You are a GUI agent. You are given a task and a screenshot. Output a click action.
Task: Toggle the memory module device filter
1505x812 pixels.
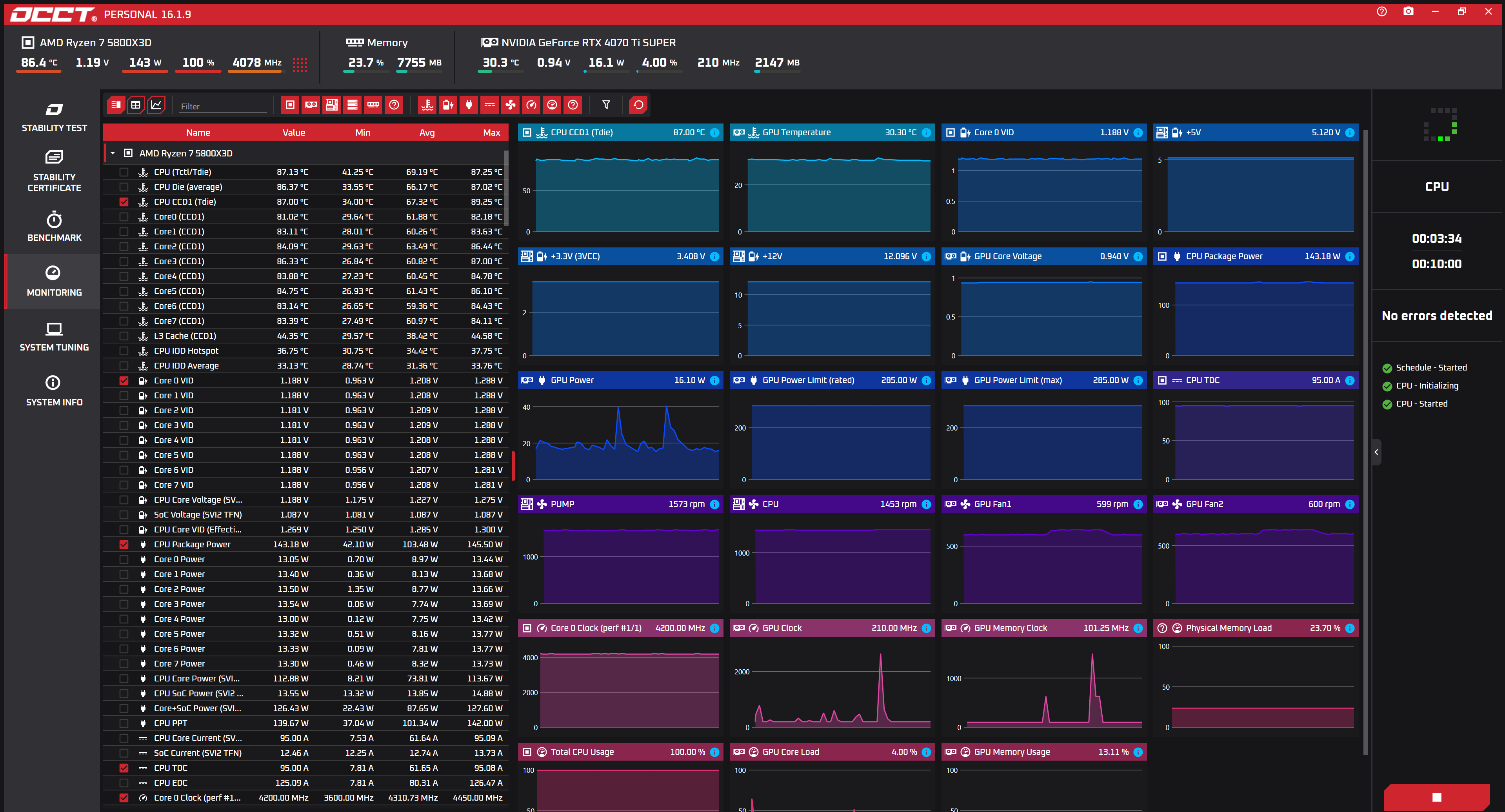tap(373, 105)
